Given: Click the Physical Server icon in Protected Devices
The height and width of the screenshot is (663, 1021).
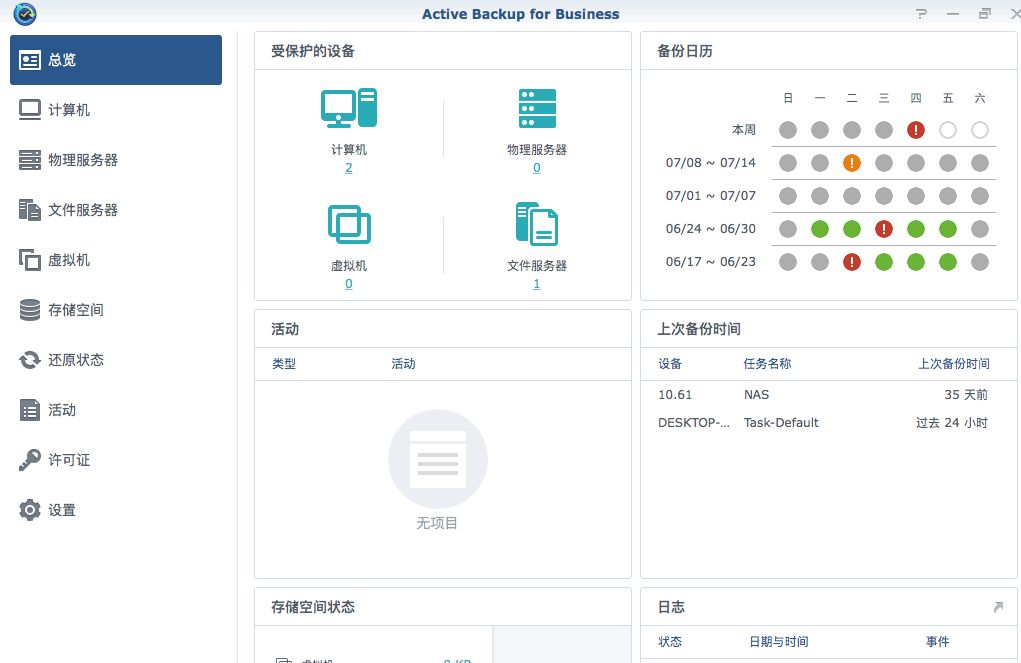Looking at the screenshot, I should pyautogui.click(x=537, y=108).
